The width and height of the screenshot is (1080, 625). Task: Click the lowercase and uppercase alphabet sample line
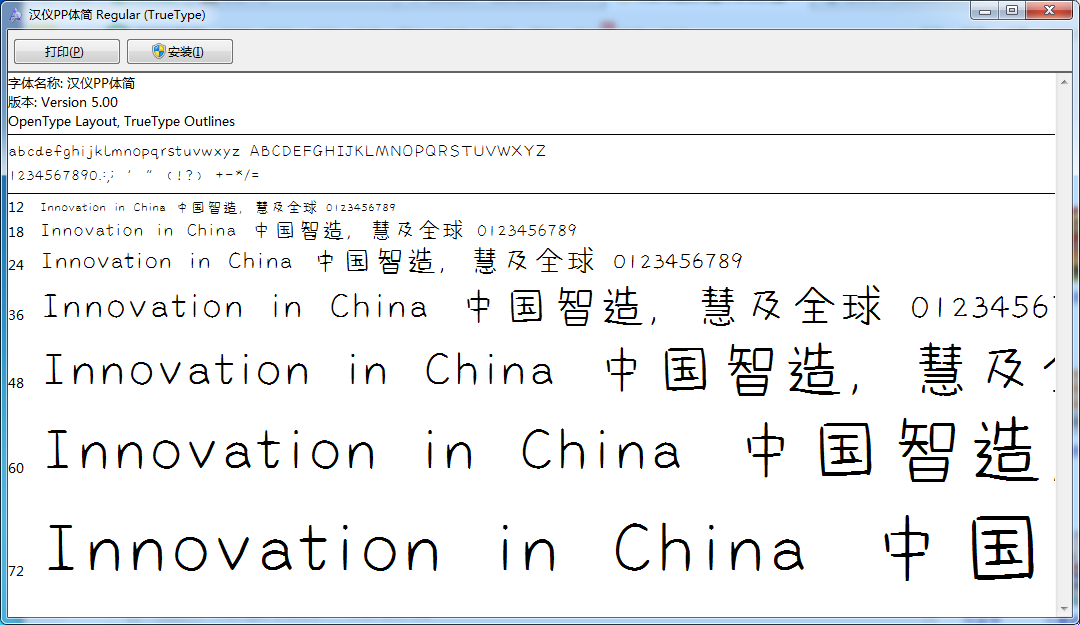click(x=277, y=151)
